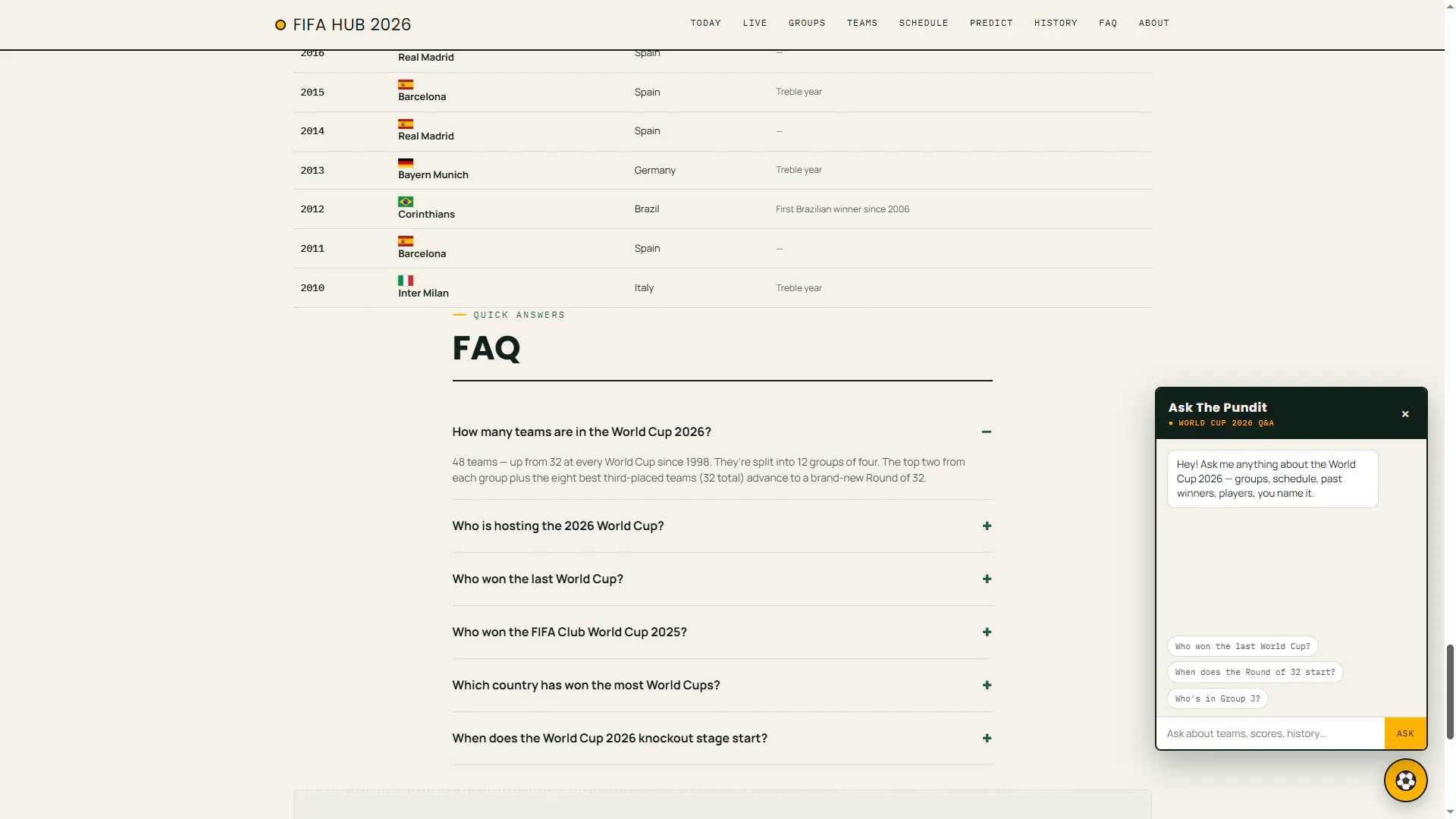
Task: Click the Inter Milan team name
Action: click(x=423, y=293)
